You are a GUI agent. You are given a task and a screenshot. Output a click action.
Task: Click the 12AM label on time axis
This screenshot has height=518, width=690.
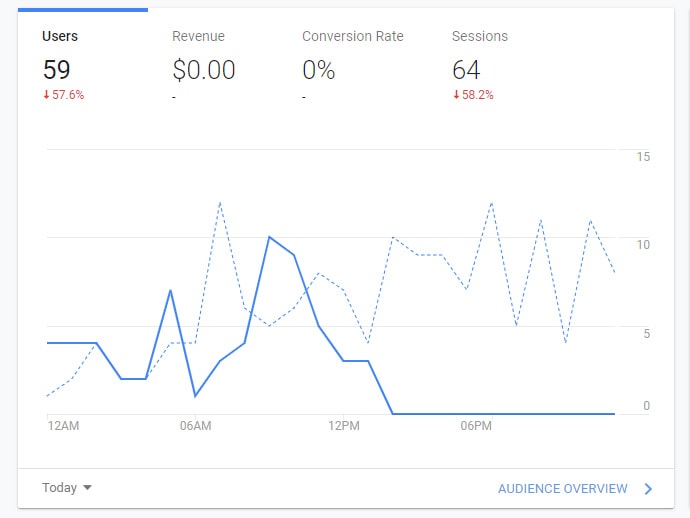coord(63,427)
